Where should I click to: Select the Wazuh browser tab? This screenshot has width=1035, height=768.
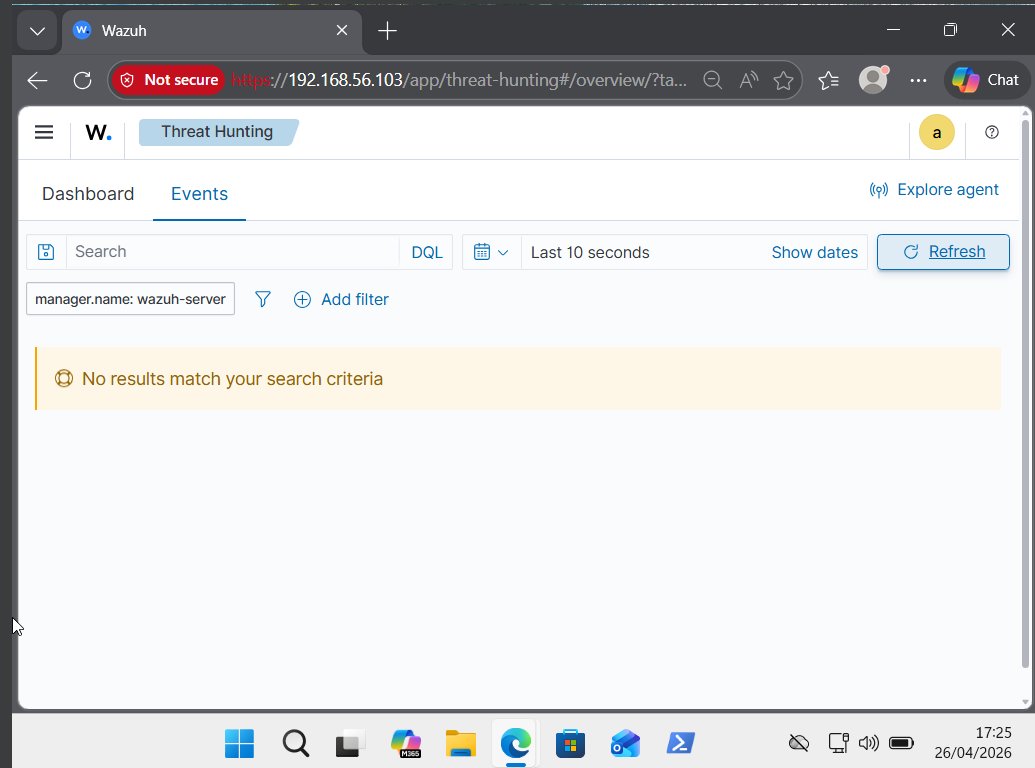[211, 31]
